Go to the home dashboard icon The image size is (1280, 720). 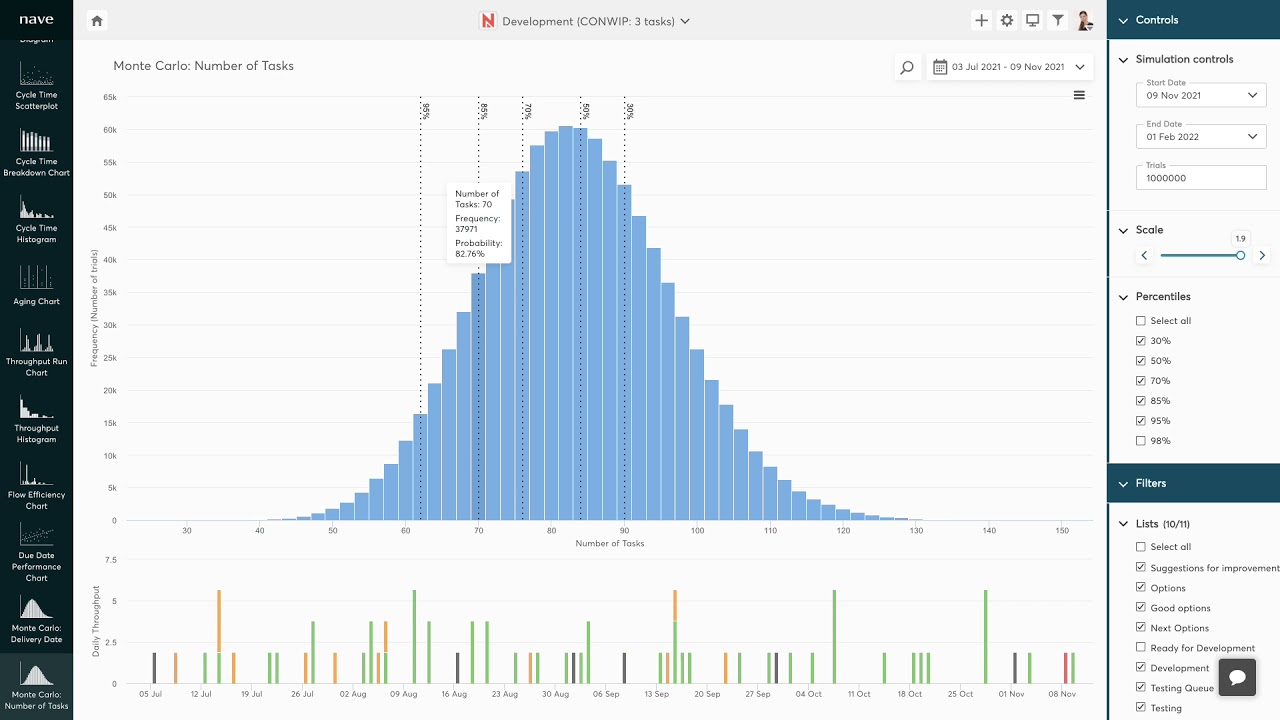click(97, 20)
